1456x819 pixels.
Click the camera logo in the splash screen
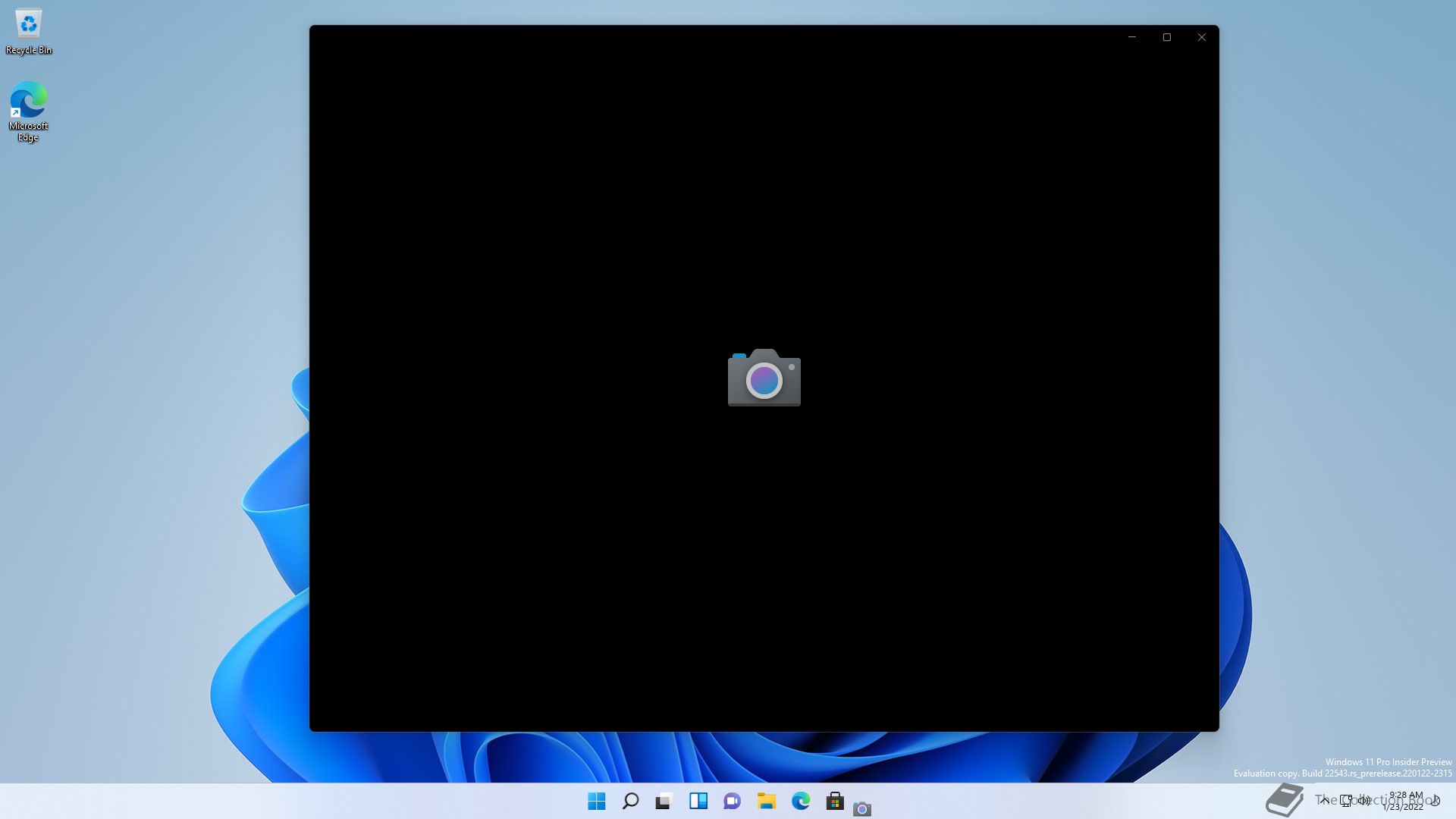(x=764, y=378)
